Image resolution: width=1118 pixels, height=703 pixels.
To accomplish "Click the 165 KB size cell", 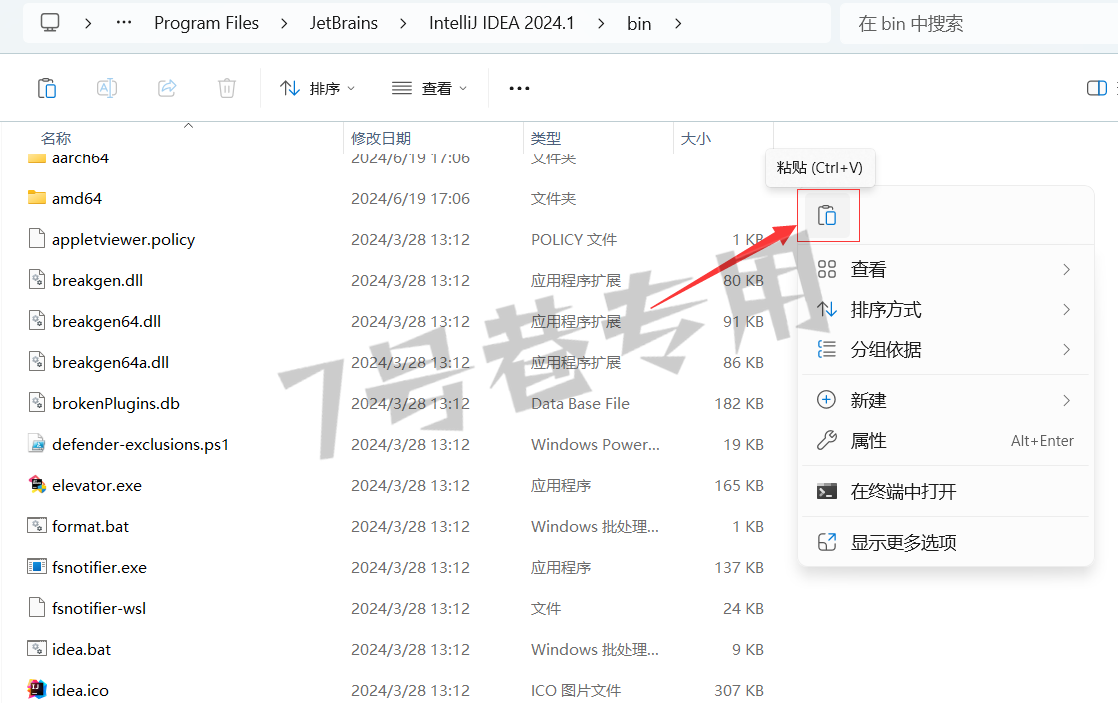I will click(739, 486).
